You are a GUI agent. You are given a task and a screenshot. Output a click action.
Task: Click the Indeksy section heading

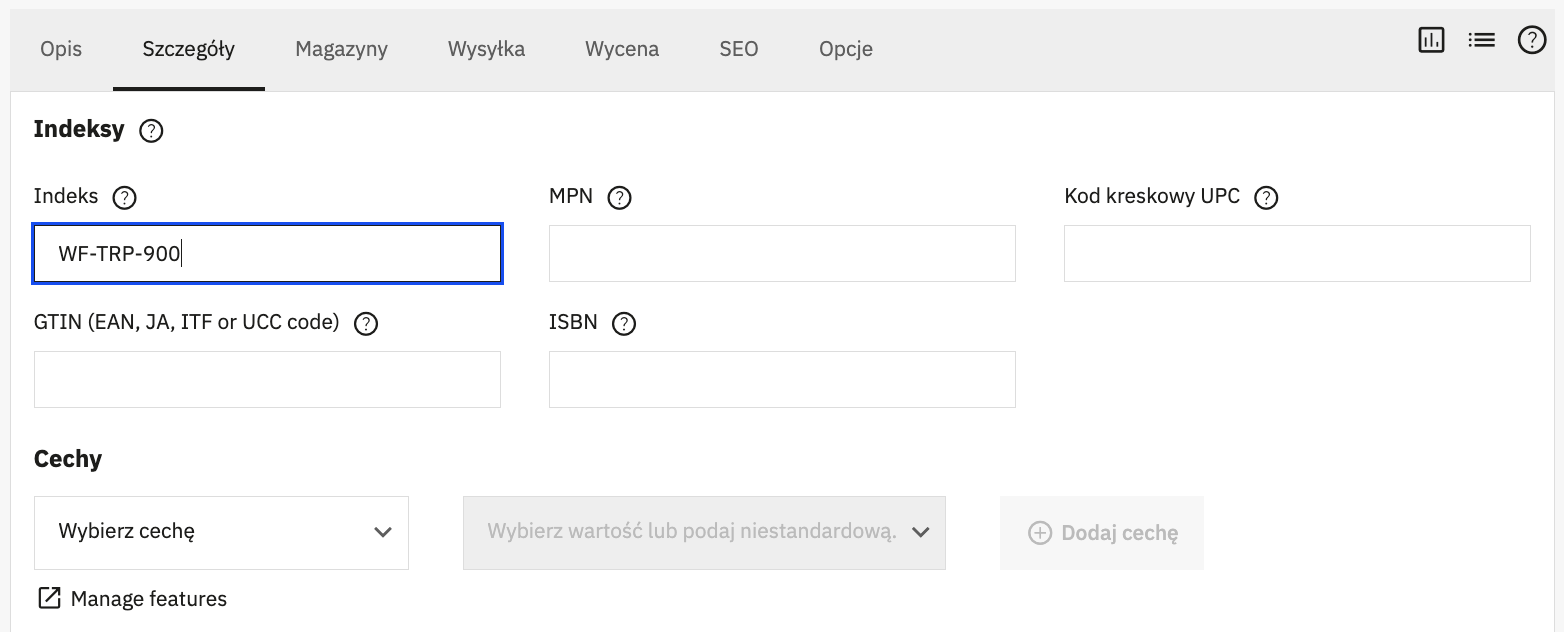click(79, 129)
